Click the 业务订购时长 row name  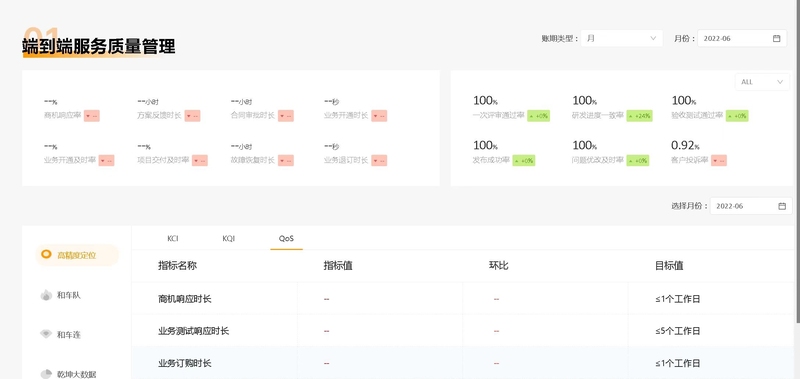pos(185,364)
